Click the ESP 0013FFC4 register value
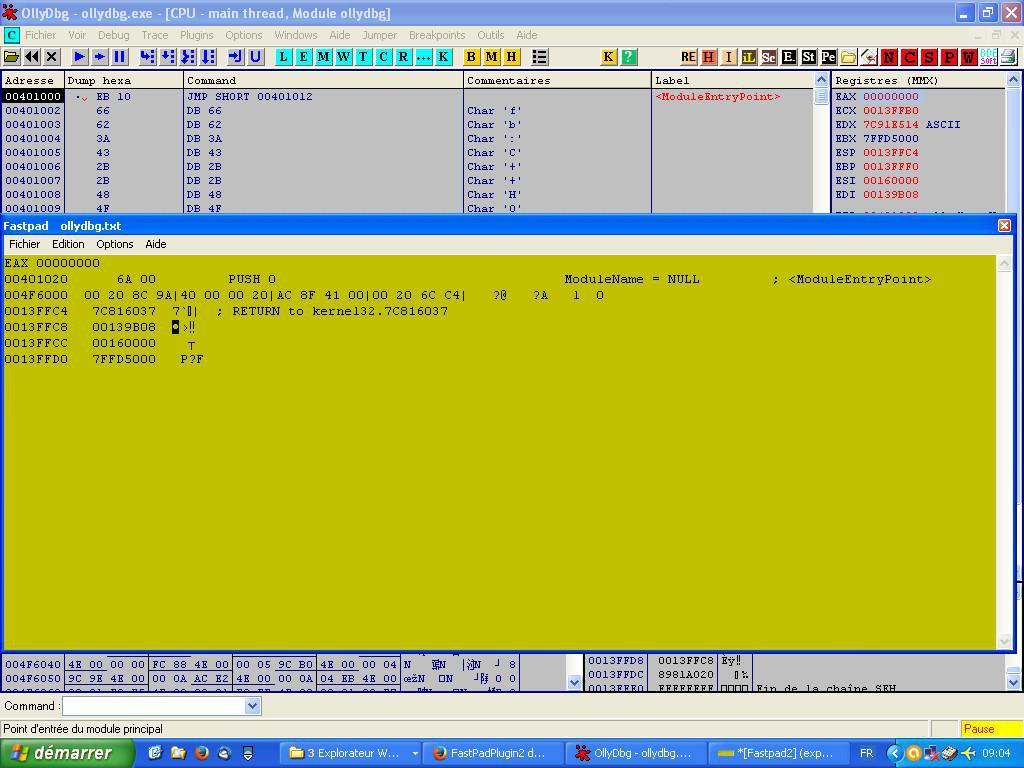 891,153
